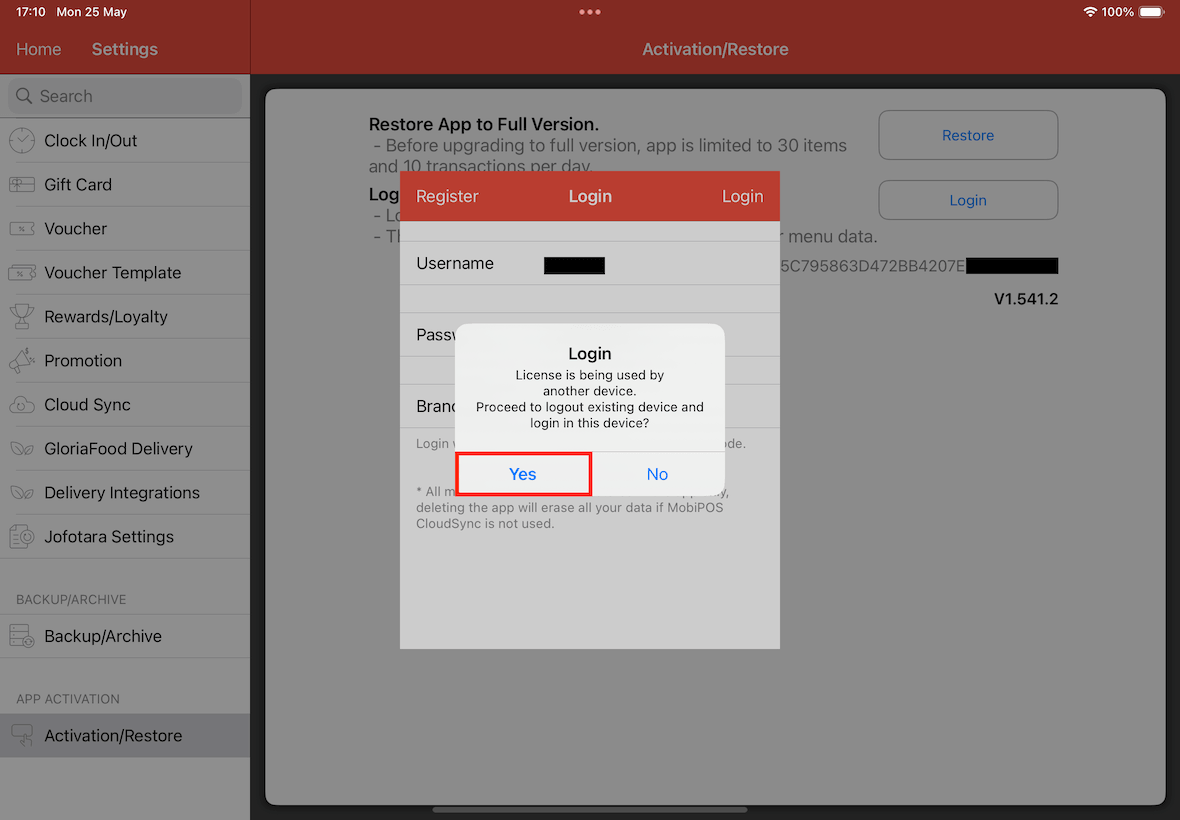The width and height of the screenshot is (1180, 820).
Task: Select Voucher menu item
Action: pos(125,229)
